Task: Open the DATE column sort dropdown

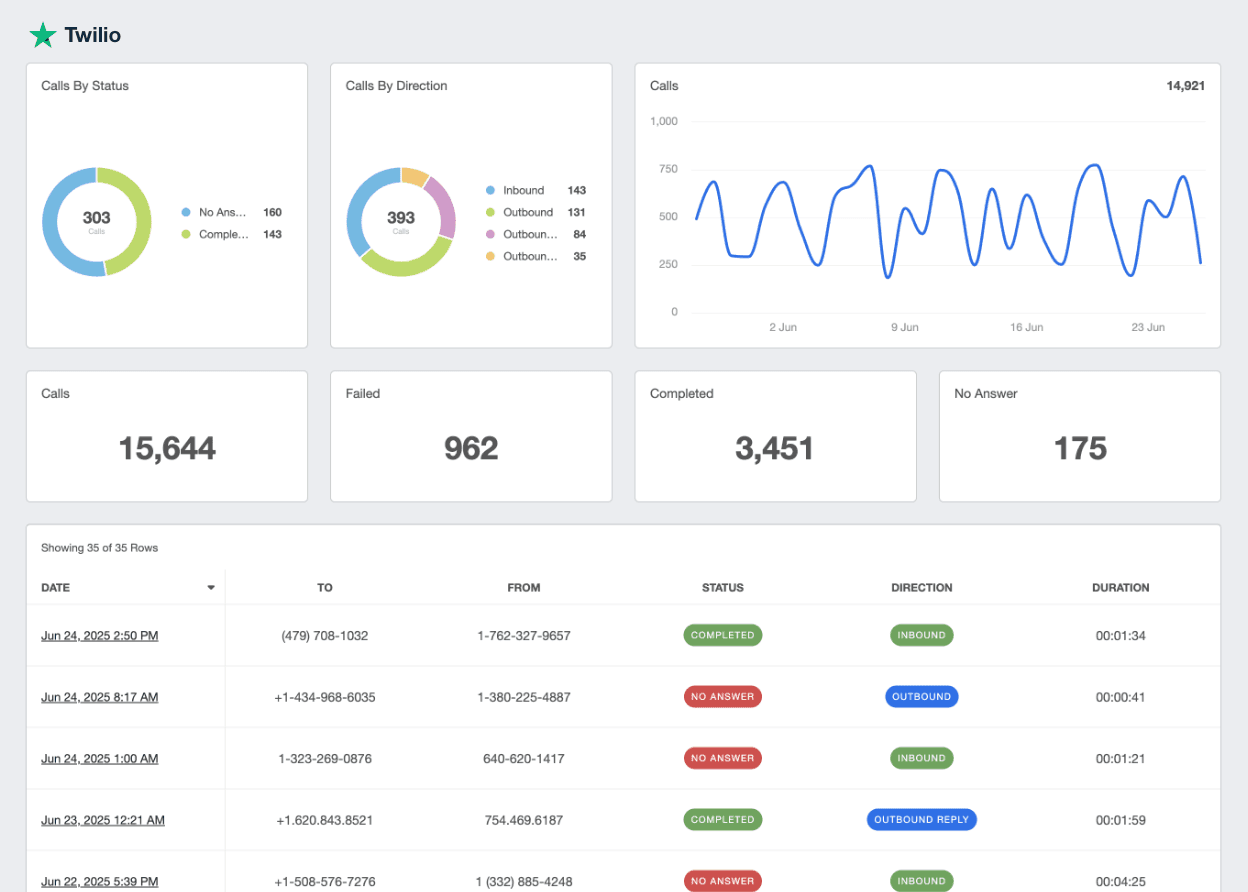Action: click(x=210, y=587)
